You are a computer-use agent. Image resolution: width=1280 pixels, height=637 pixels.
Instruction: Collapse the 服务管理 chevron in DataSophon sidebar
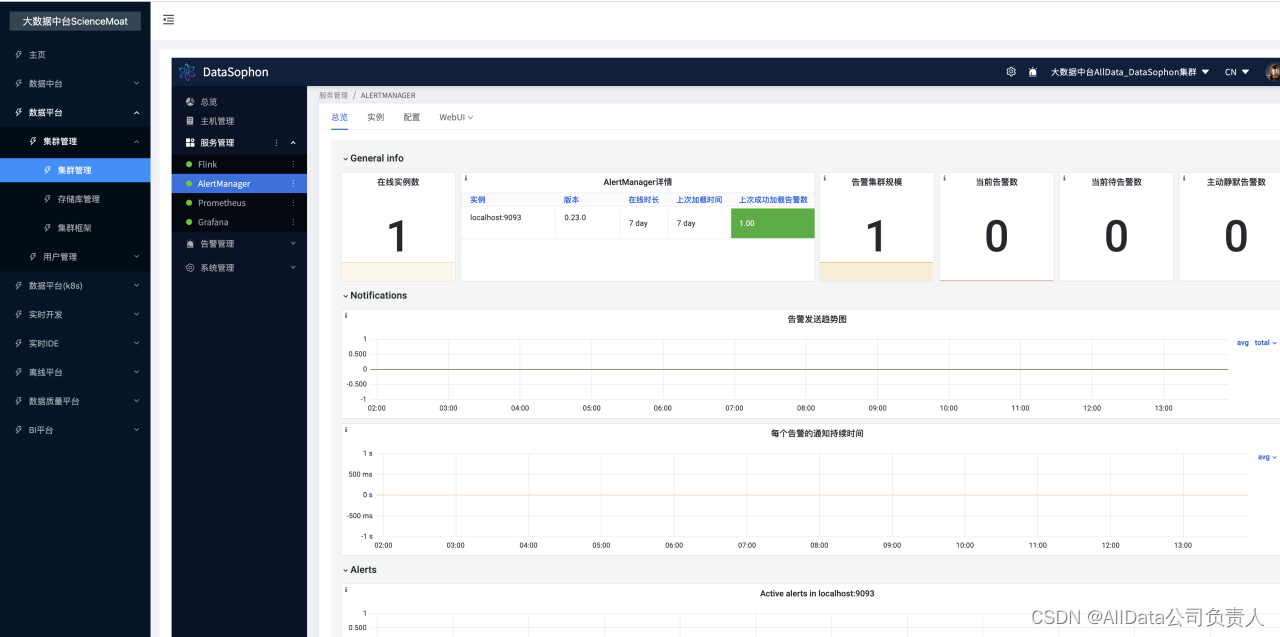[x=293, y=143]
